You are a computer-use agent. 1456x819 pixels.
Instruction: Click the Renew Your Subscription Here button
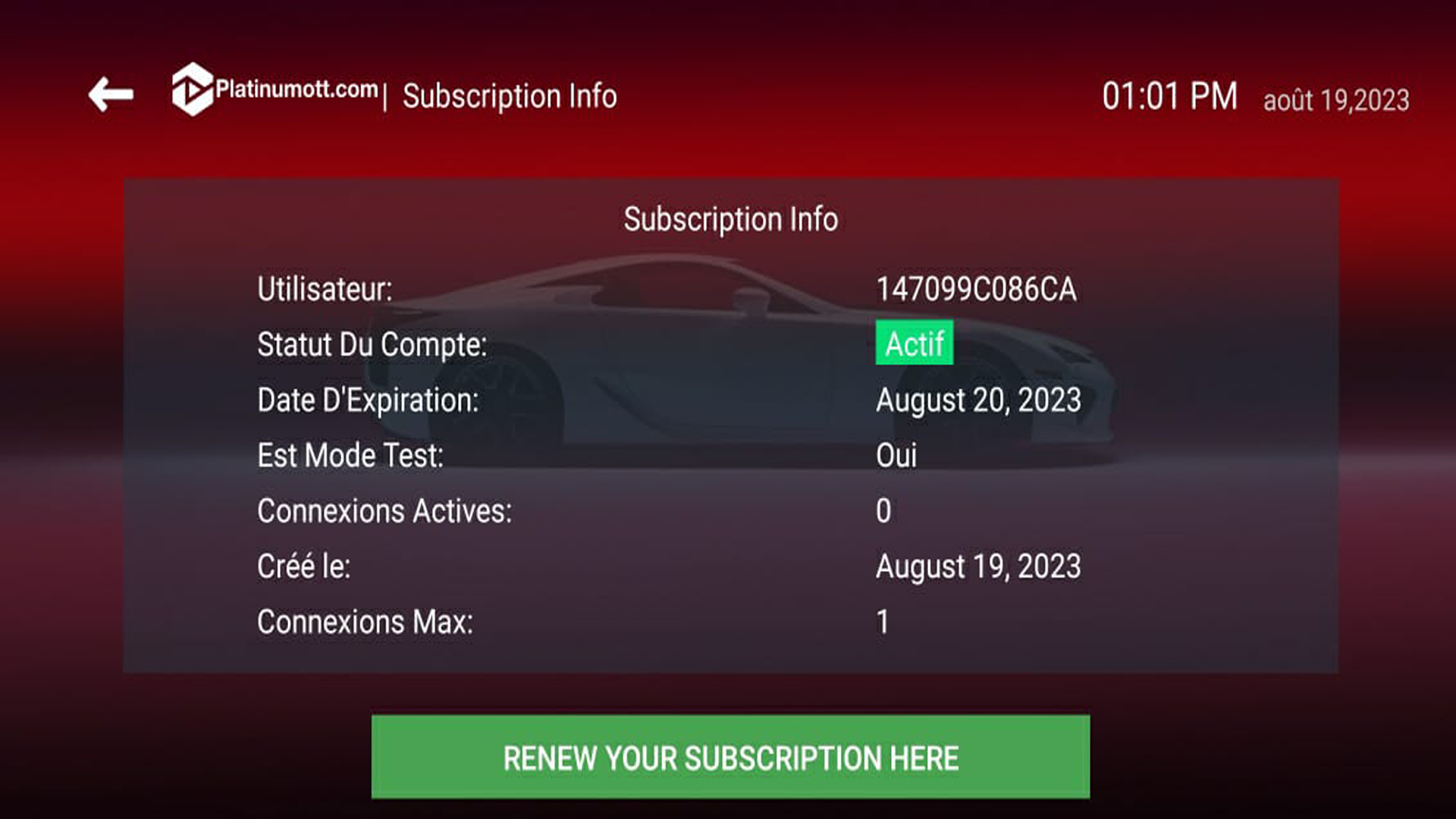tap(731, 757)
